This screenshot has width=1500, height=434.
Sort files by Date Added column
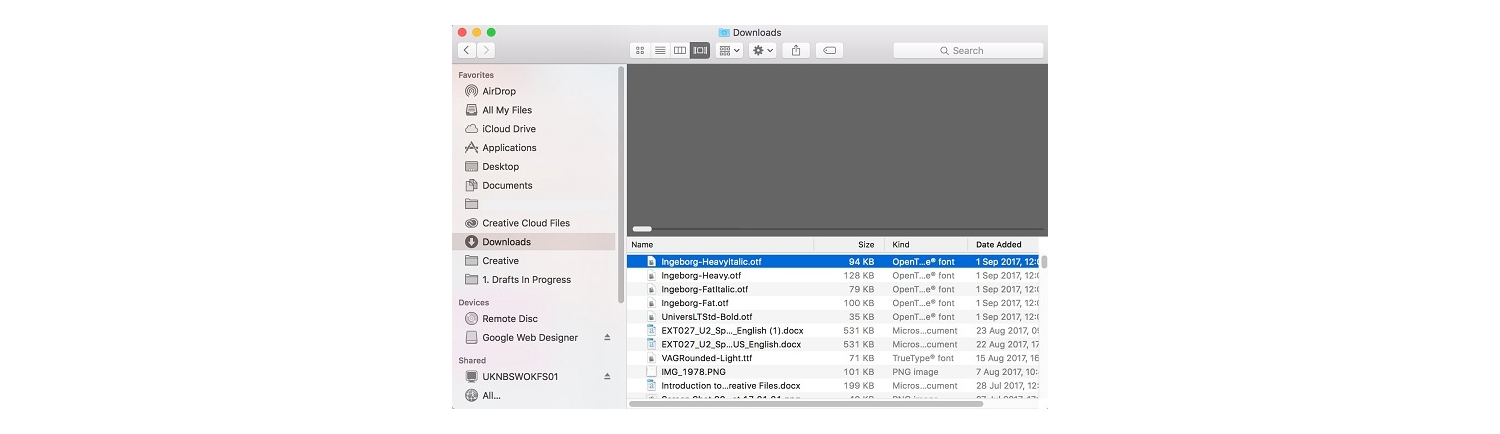point(1000,245)
